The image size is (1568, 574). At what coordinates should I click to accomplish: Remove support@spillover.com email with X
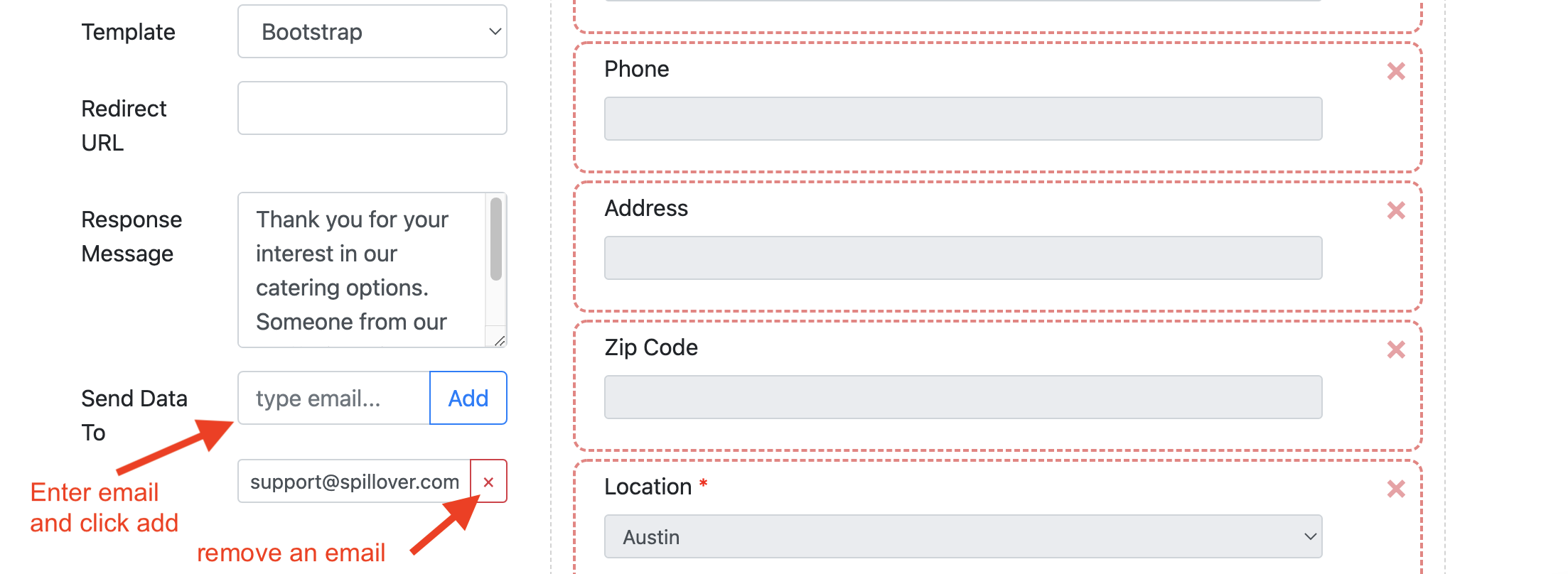(488, 482)
